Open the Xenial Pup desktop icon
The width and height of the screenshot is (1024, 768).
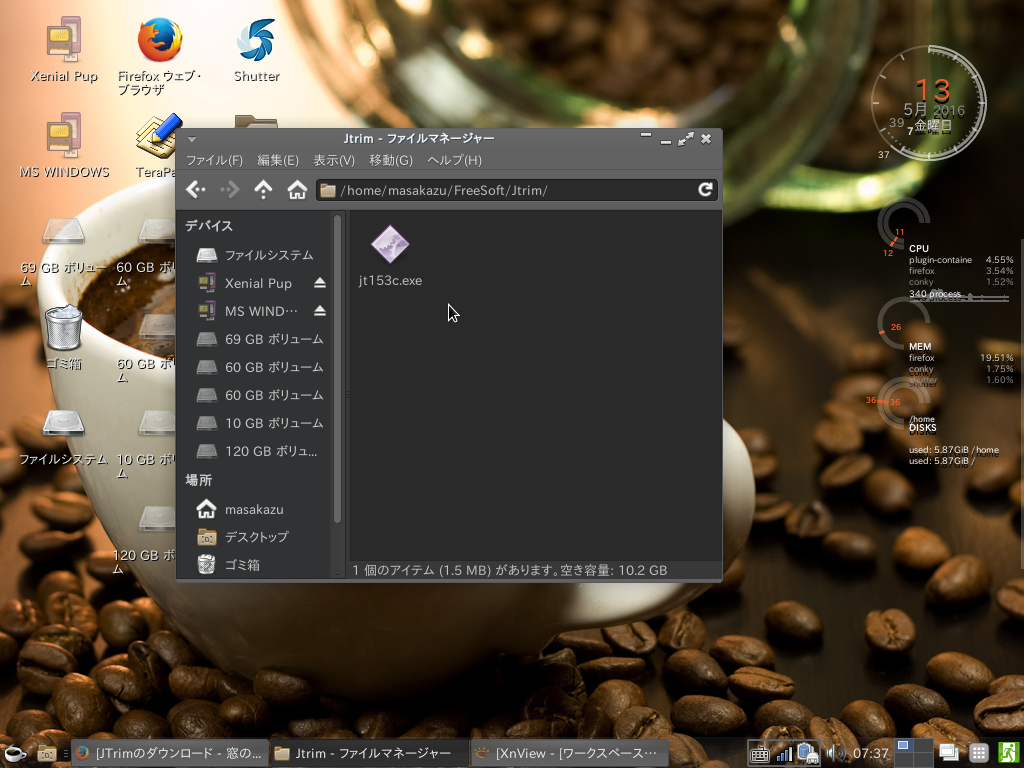(63, 40)
